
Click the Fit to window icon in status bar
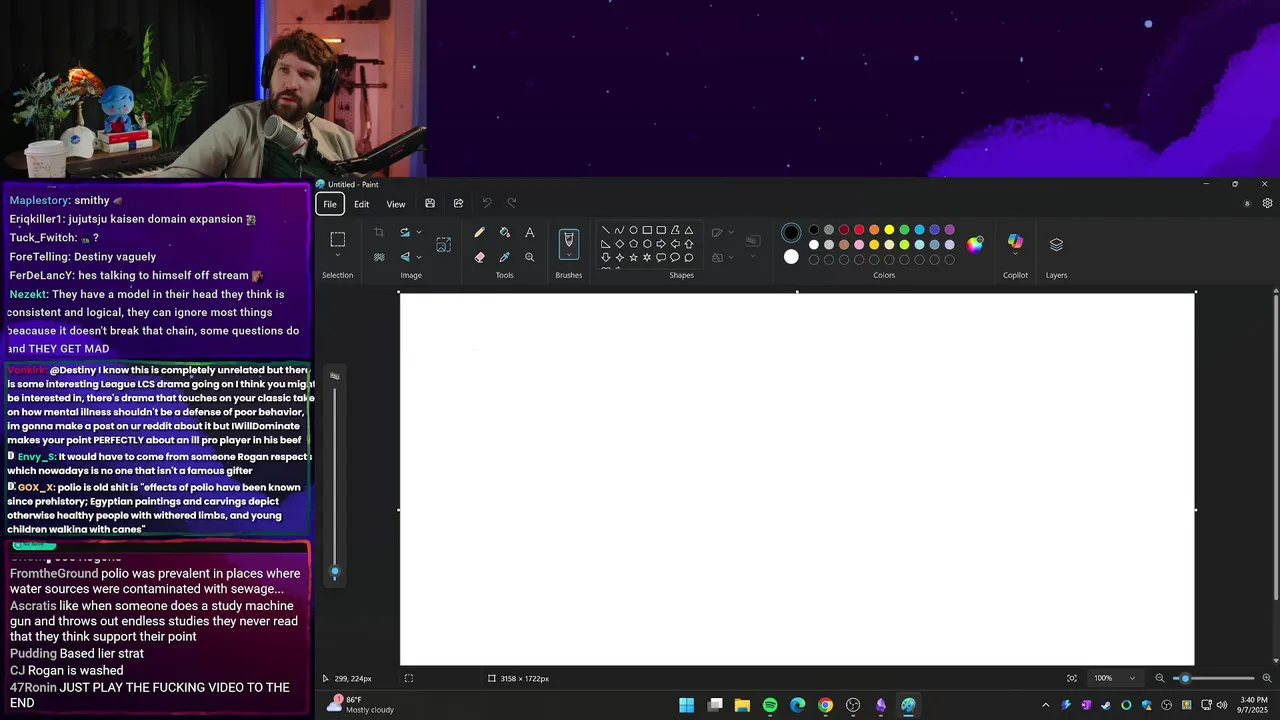coord(1072,678)
